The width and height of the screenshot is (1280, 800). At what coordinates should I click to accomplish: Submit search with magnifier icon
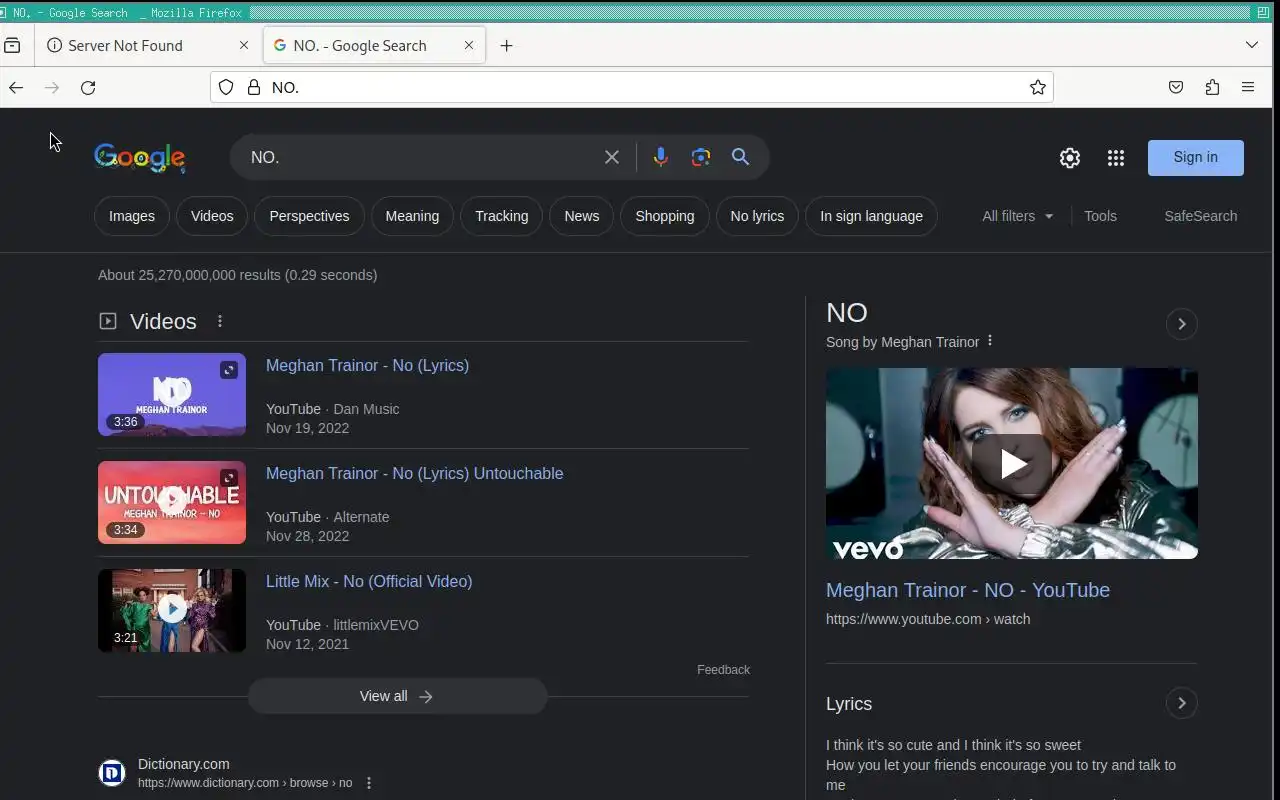coord(740,157)
